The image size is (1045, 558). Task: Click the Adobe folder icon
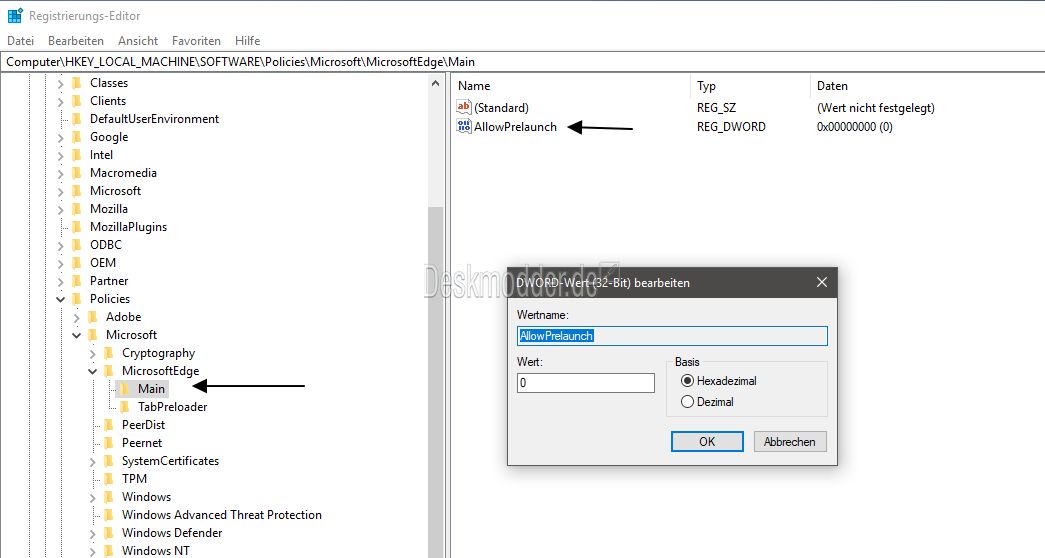pyautogui.click(x=93, y=317)
